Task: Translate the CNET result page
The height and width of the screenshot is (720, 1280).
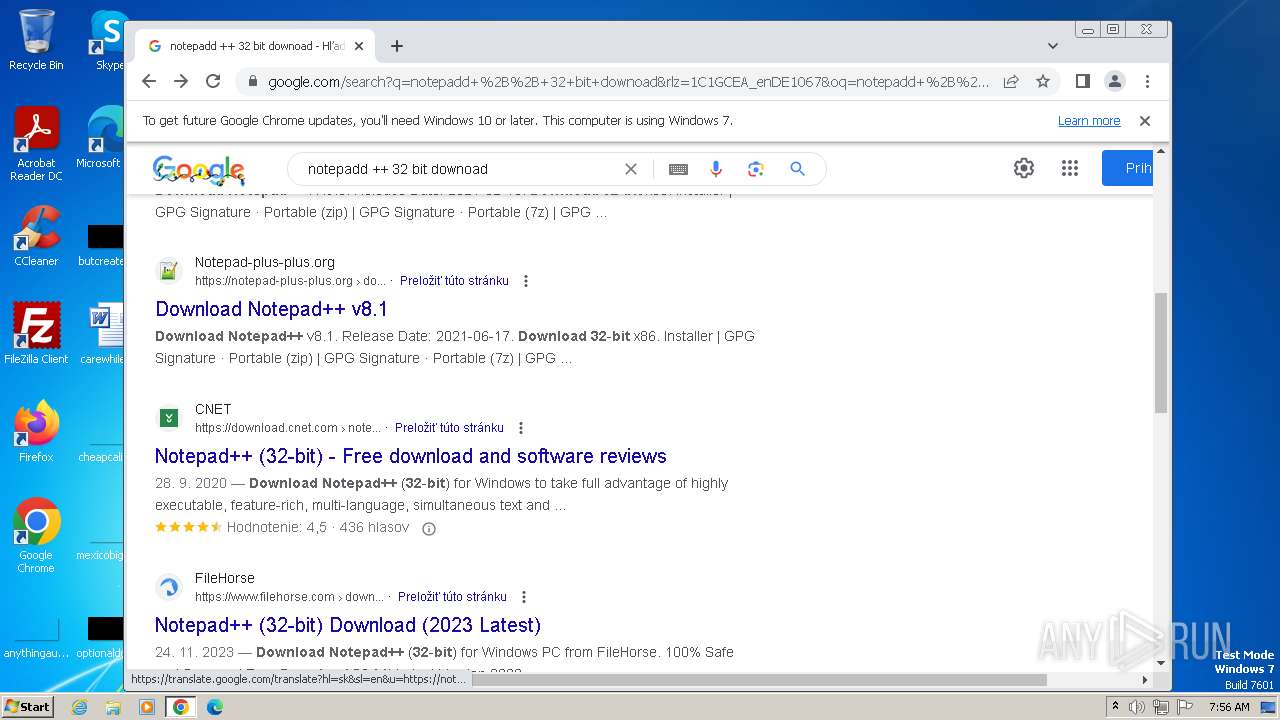Action: click(449, 428)
